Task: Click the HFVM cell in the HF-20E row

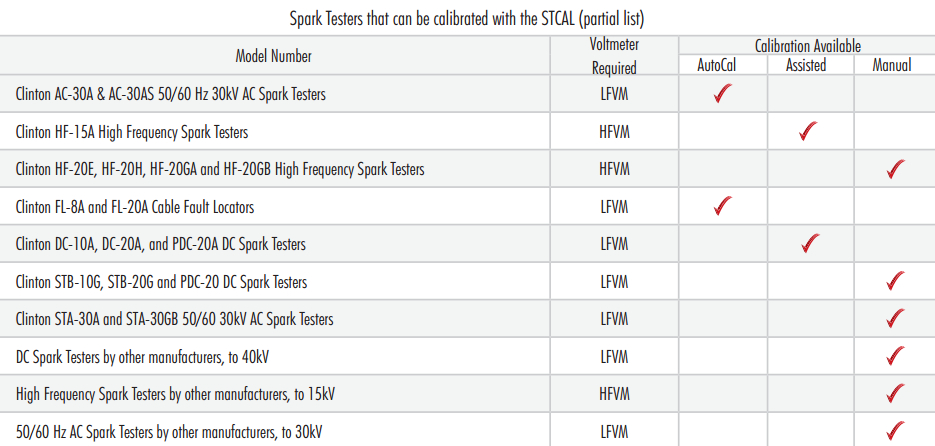Action: (x=614, y=169)
